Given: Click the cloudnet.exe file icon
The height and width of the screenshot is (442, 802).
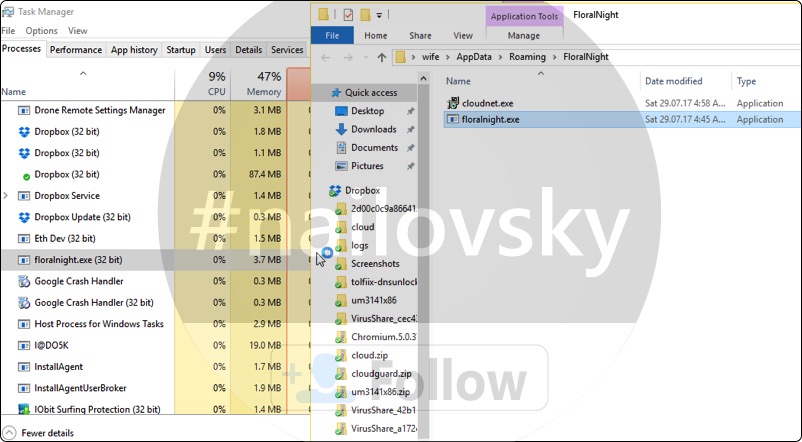Looking at the screenshot, I should [x=453, y=103].
